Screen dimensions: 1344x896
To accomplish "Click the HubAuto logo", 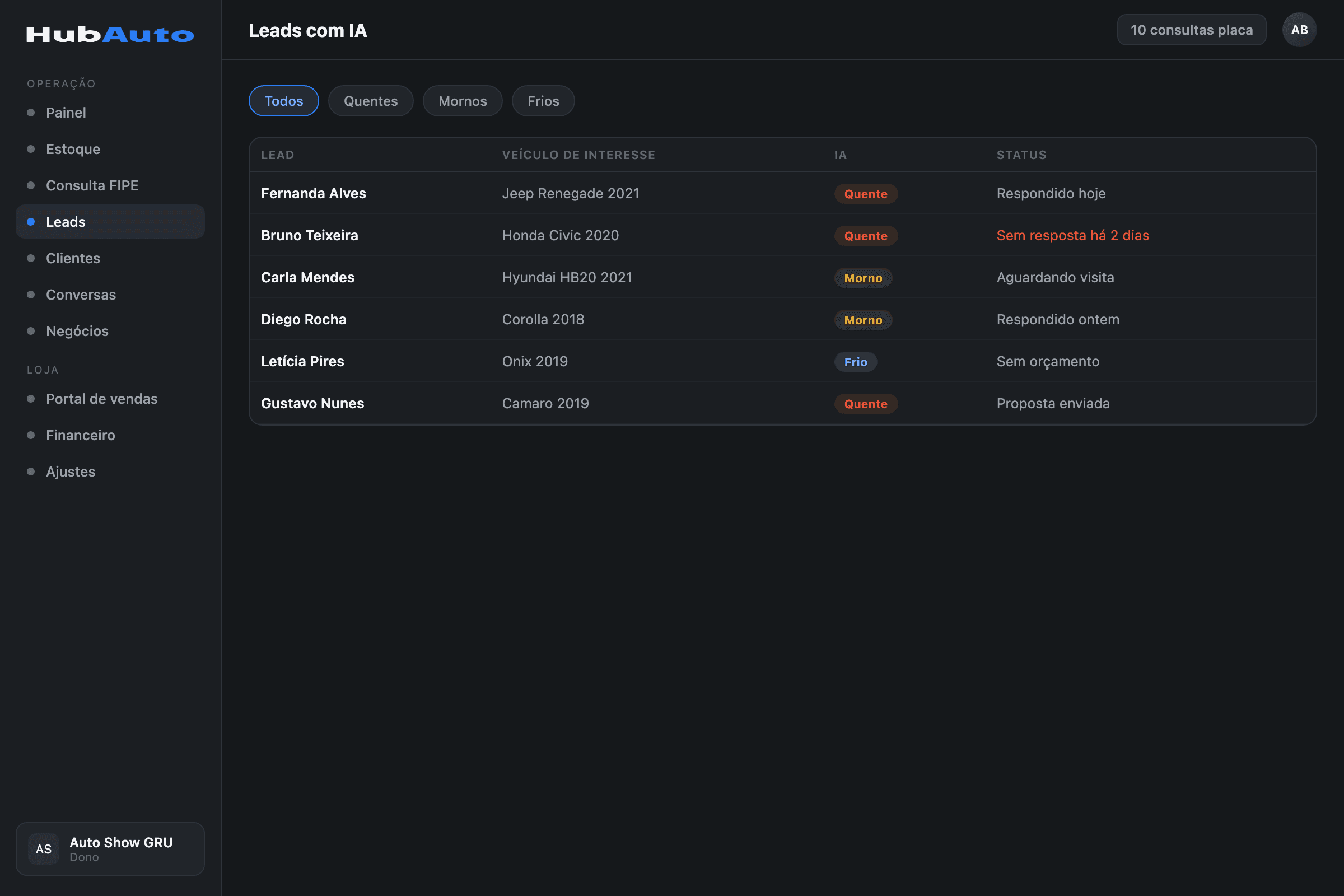I will point(110,35).
